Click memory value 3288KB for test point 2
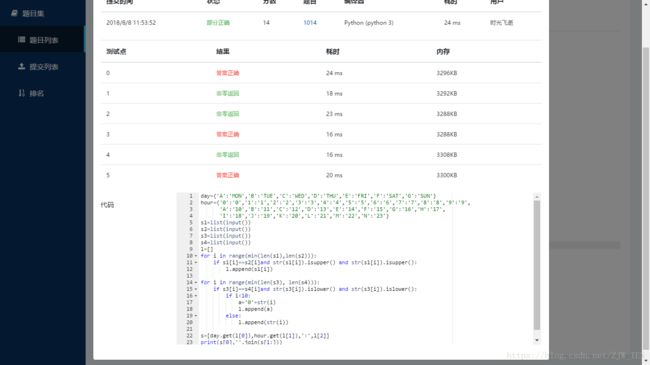 tap(446, 114)
